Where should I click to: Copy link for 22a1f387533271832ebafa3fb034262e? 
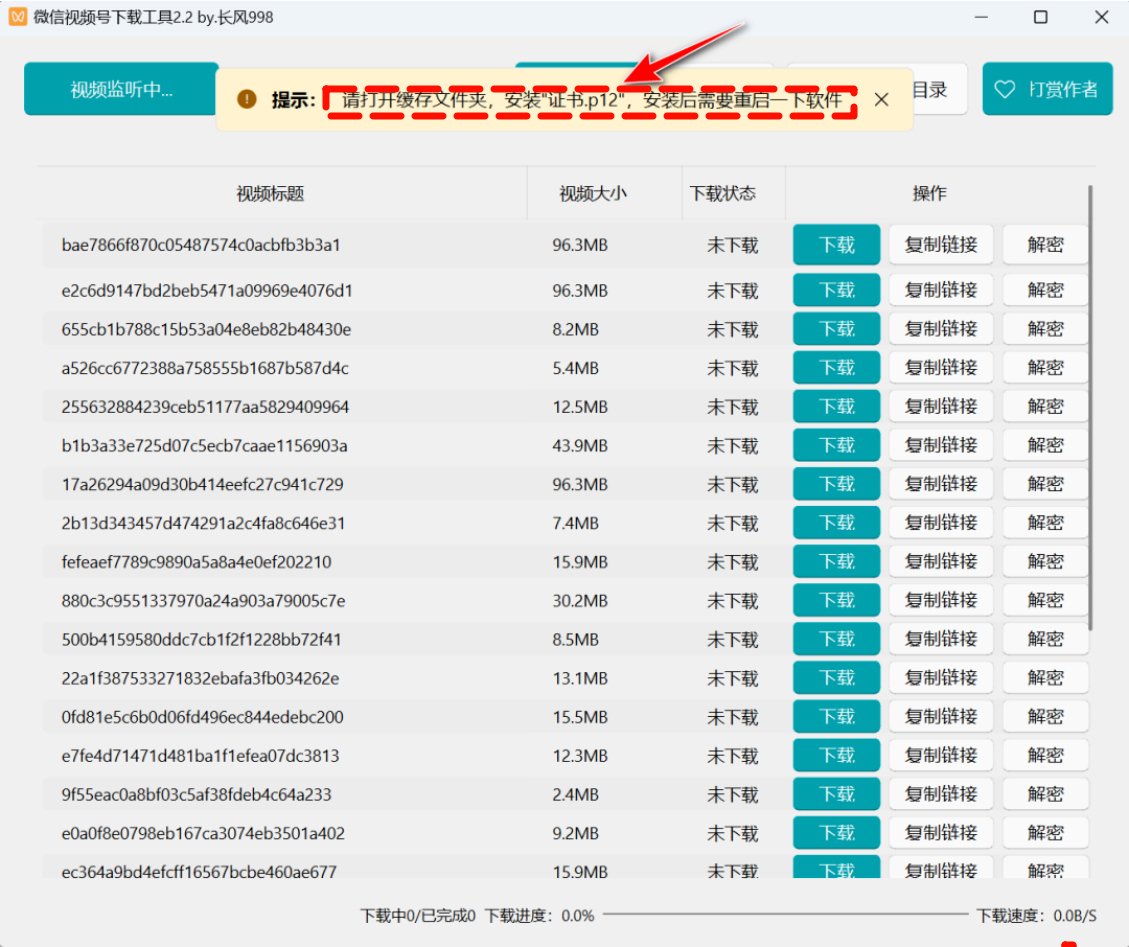(941, 678)
